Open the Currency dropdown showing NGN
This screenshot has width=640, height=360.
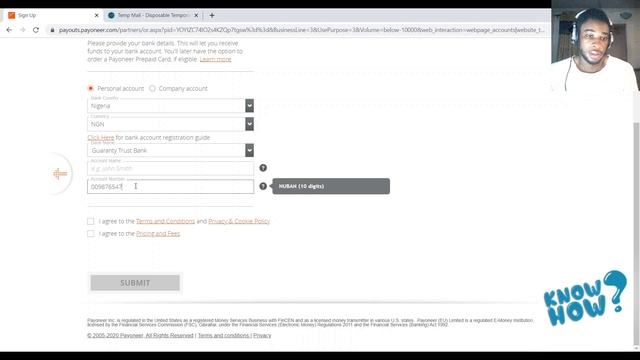click(x=170, y=124)
